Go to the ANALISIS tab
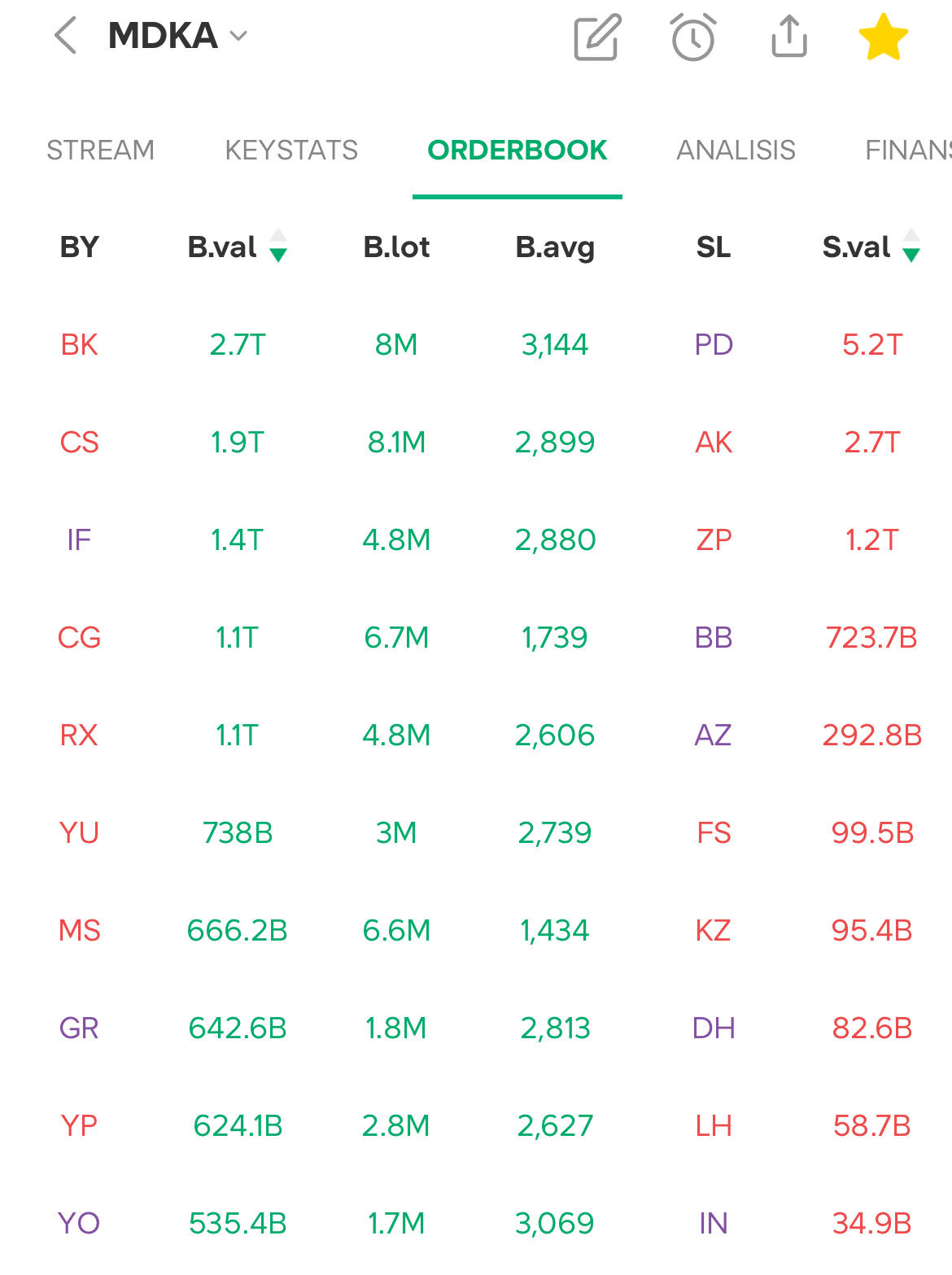 coord(736,150)
